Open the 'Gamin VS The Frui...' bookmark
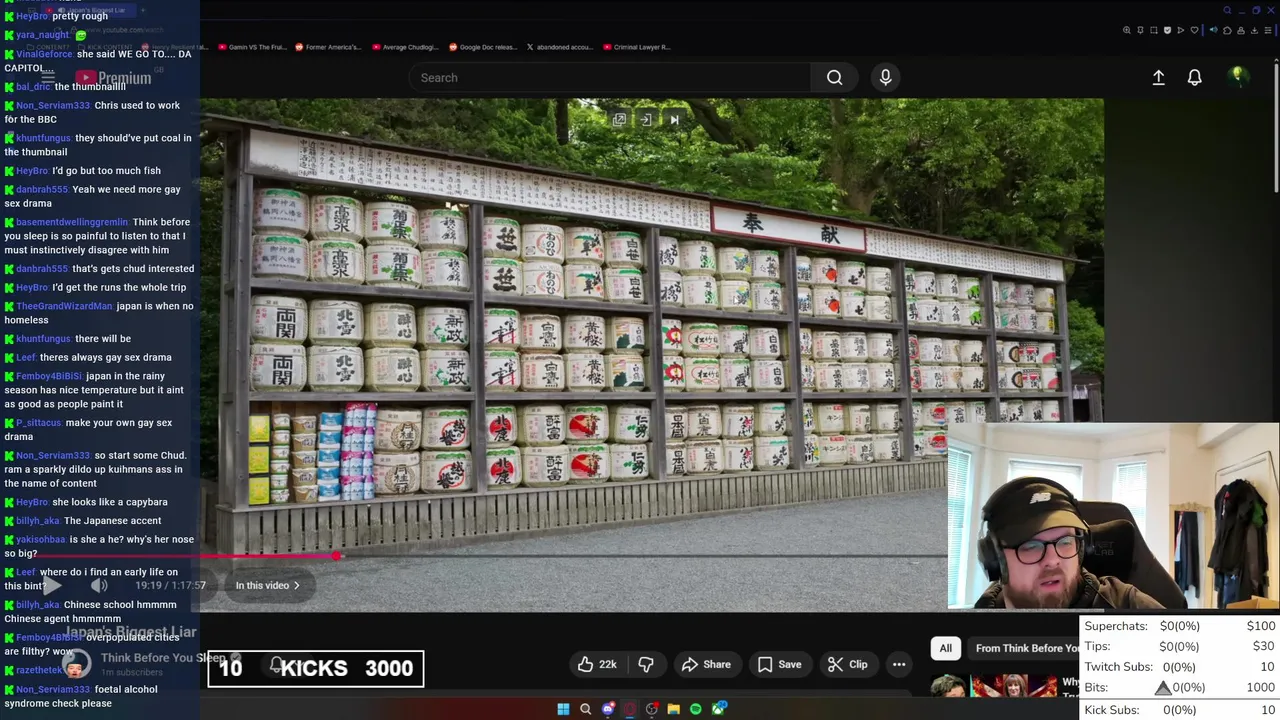Viewport: 1280px width, 720px height. tap(251, 47)
